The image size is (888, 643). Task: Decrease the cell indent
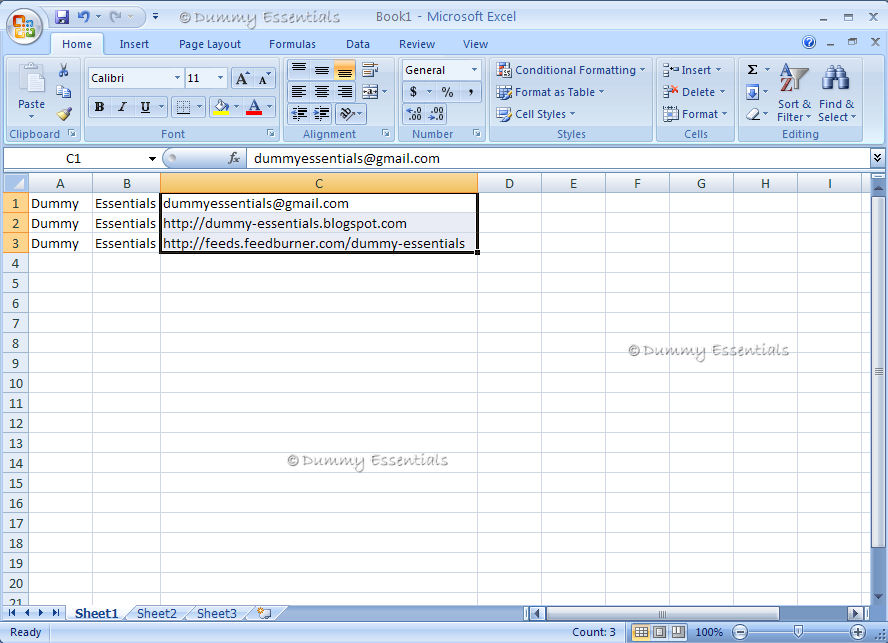[299, 114]
